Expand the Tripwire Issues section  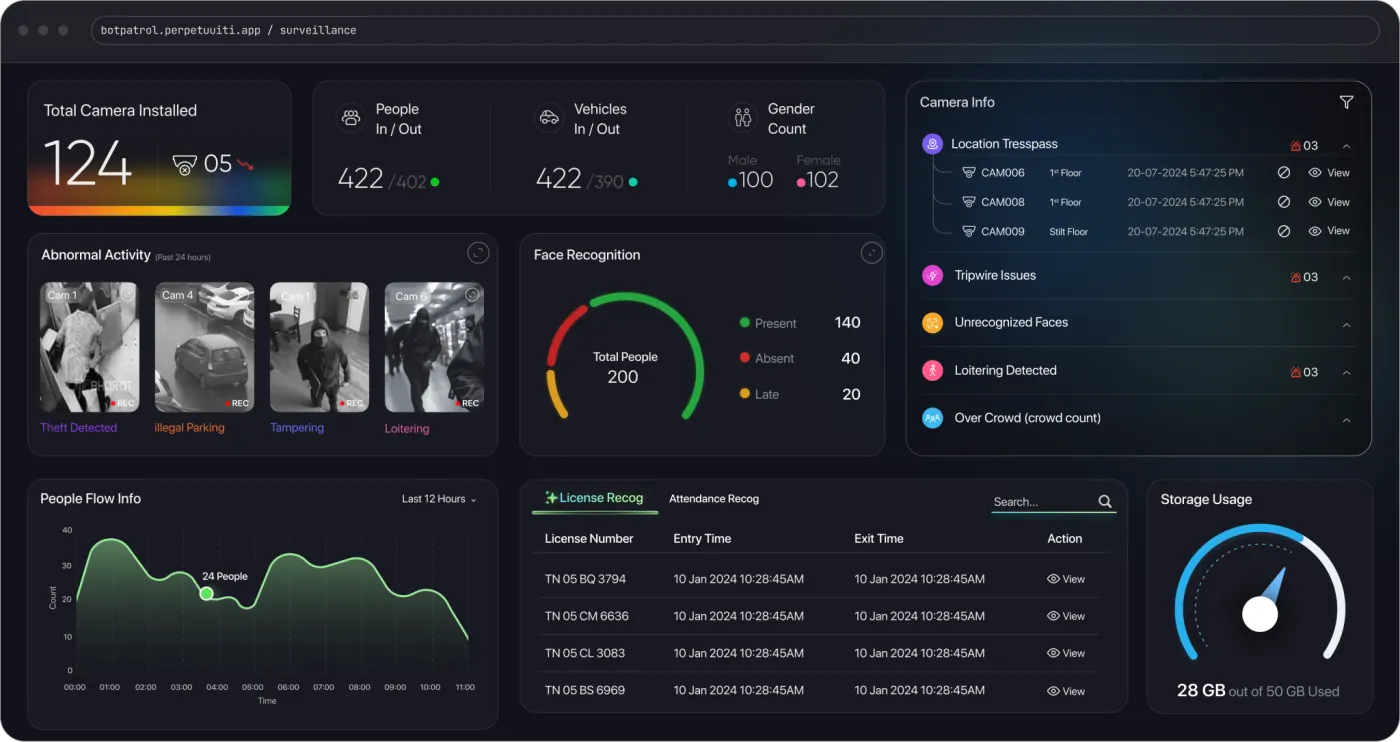[1346, 277]
